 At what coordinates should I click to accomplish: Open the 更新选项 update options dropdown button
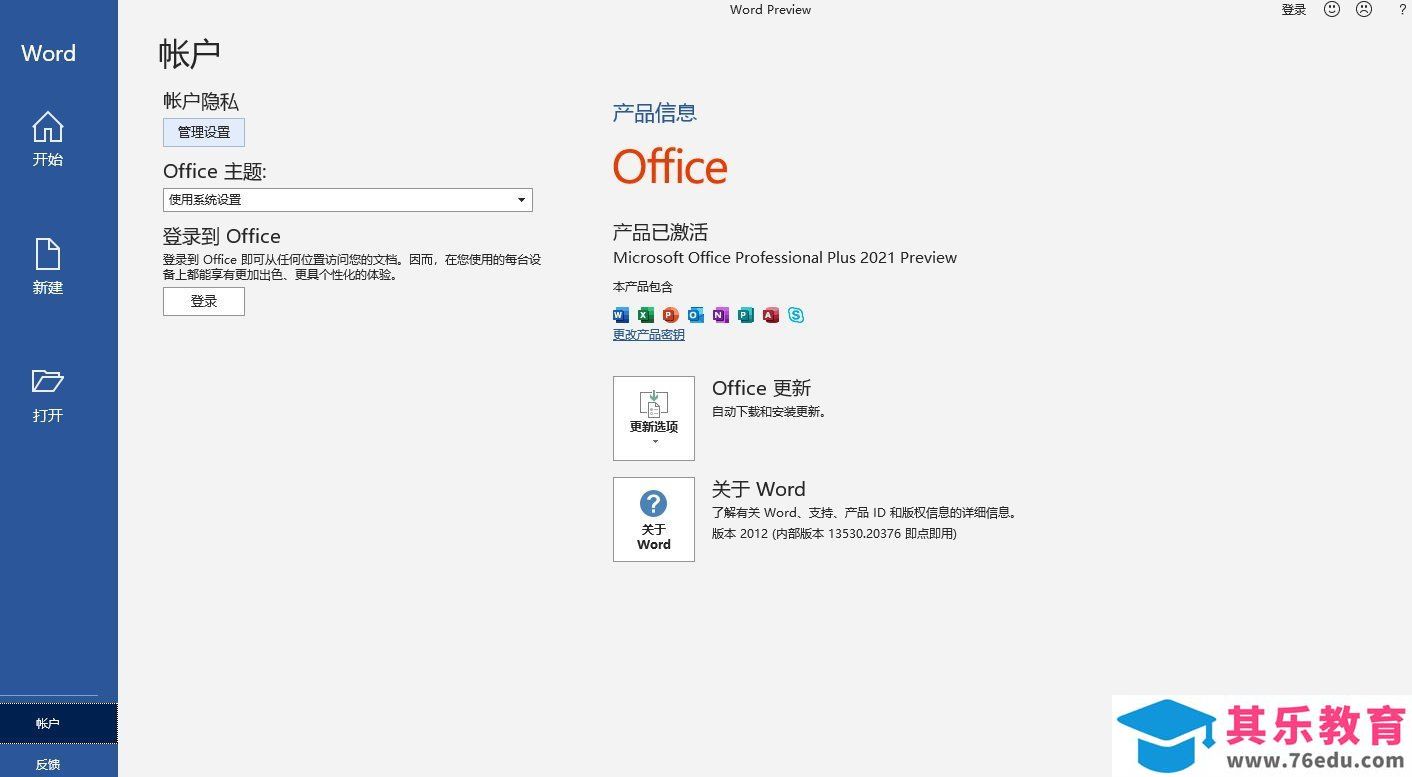654,418
